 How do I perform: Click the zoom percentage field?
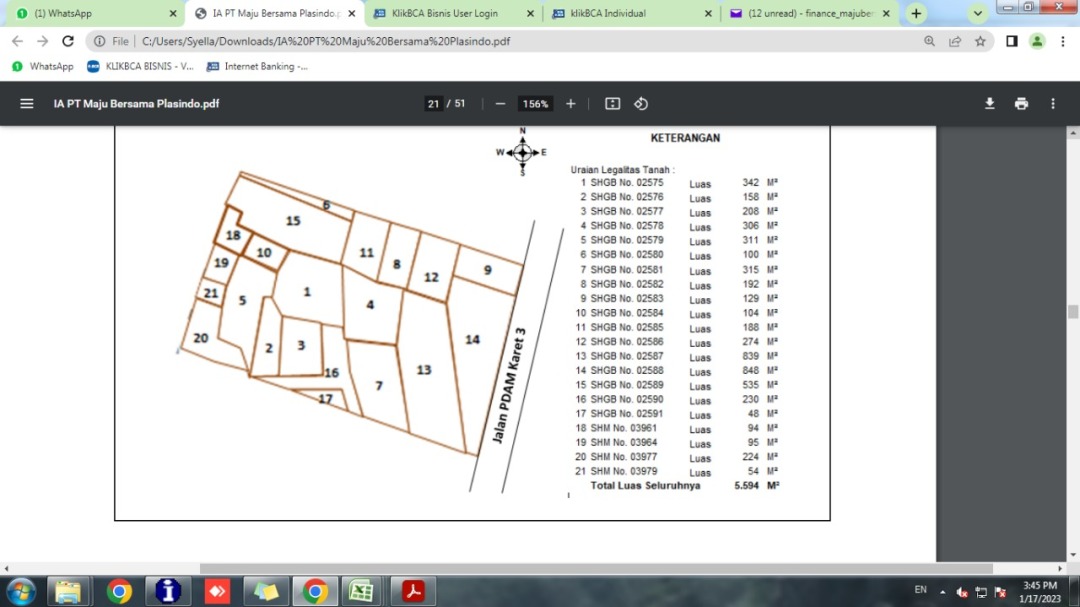pos(535,104)
